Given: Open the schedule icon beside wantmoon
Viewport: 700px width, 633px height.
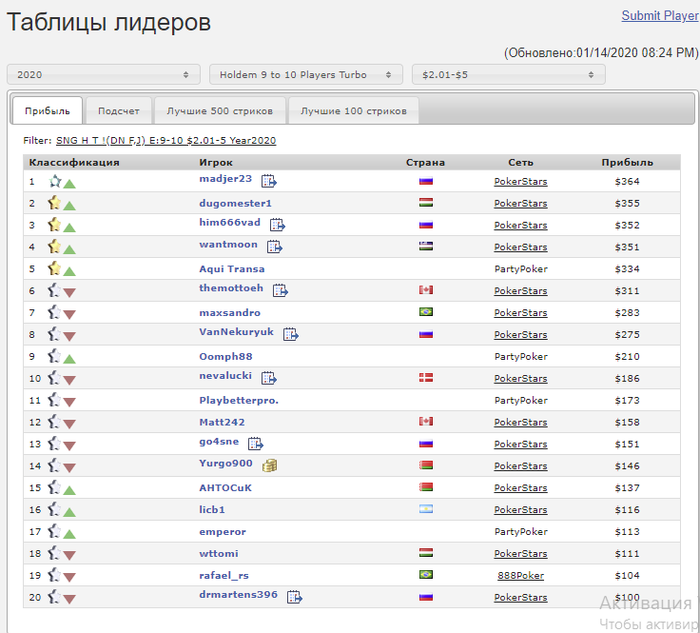Looking at the screenshot, I should click(x=275, y=246).
